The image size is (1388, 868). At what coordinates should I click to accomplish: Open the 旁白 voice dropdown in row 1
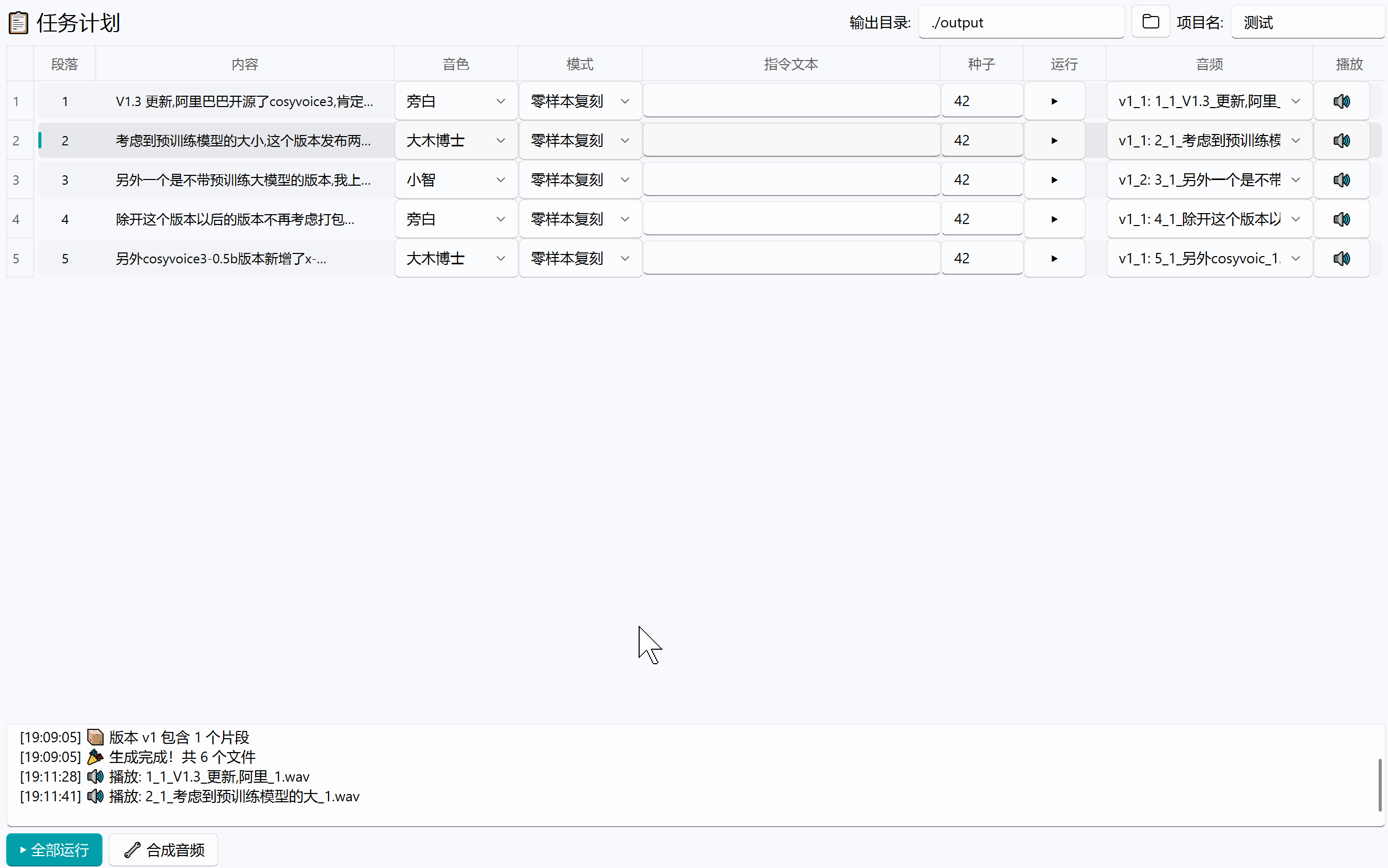tap(455, 101)
